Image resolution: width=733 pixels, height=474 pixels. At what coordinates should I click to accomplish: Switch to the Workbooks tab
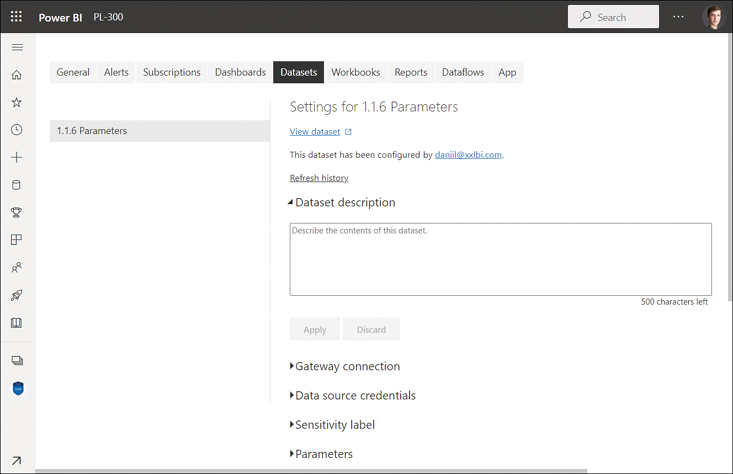point(356,72)
